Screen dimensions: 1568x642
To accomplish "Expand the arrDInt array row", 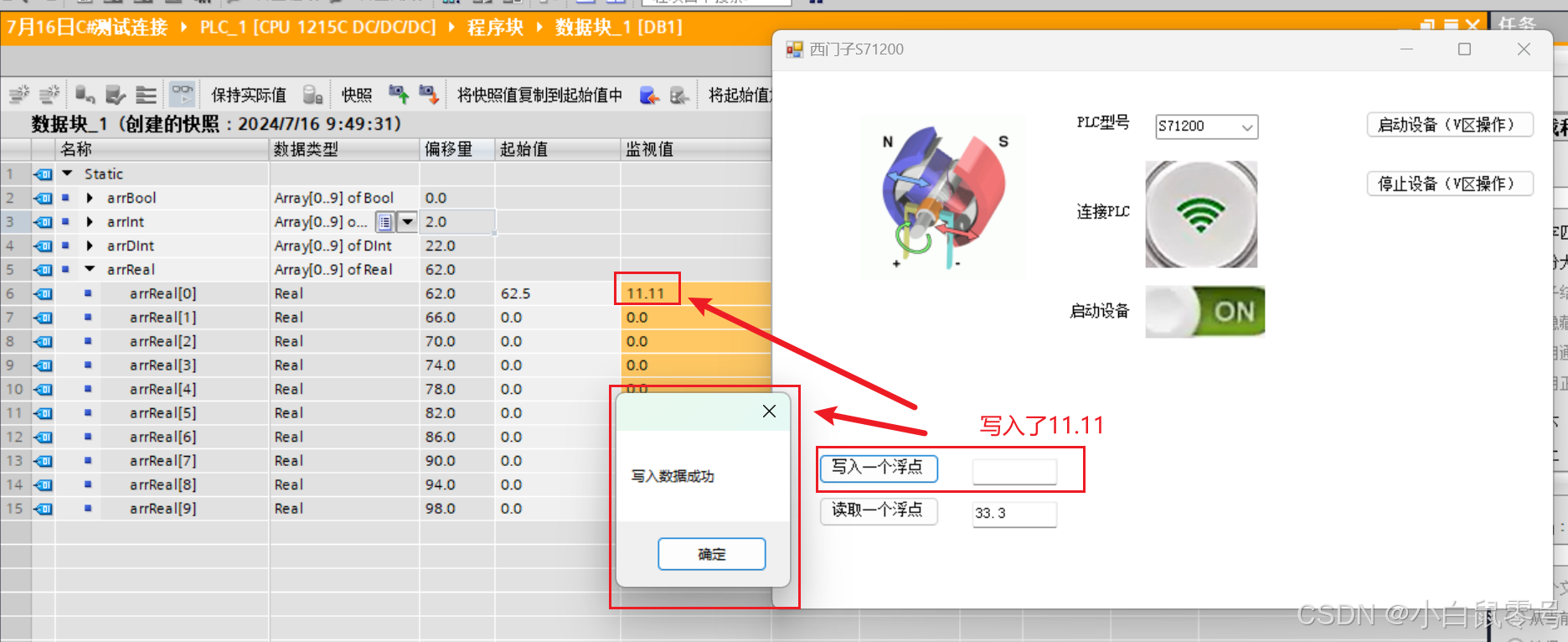I will click(90, 246).
